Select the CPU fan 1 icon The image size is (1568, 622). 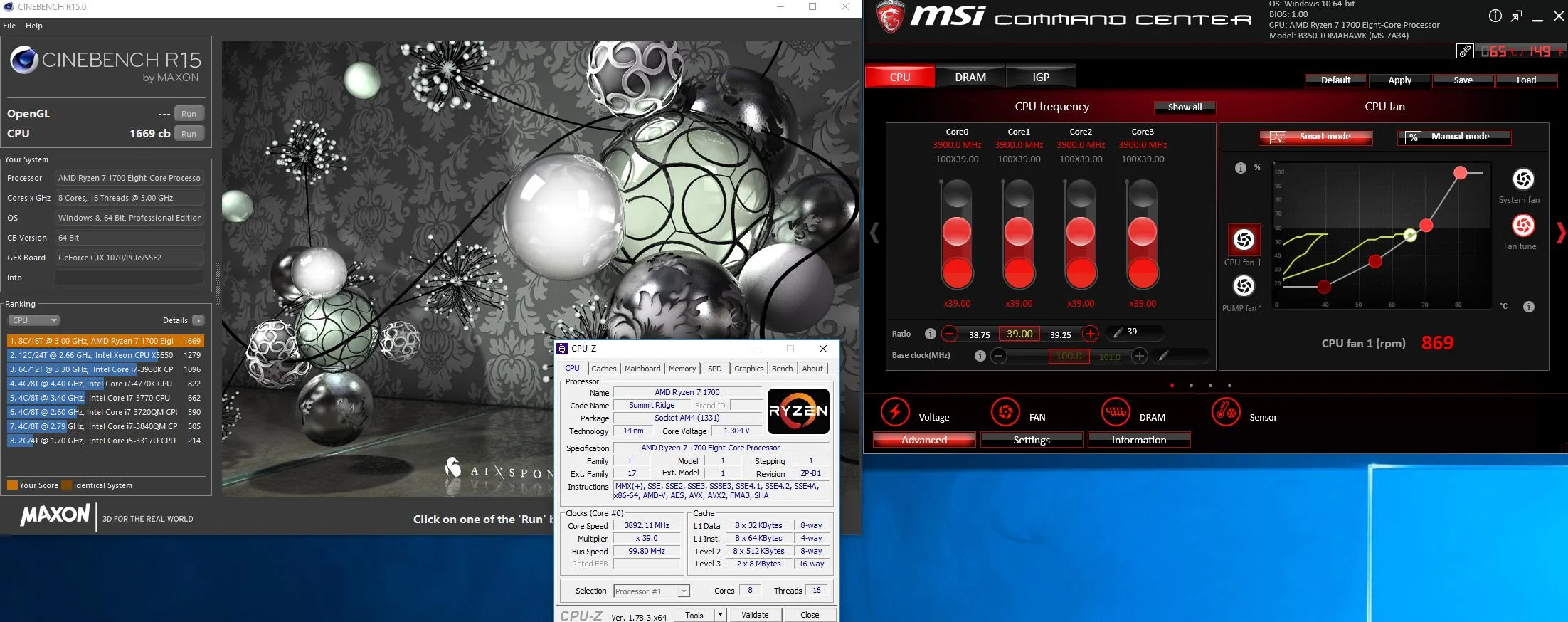point(1244,240)
